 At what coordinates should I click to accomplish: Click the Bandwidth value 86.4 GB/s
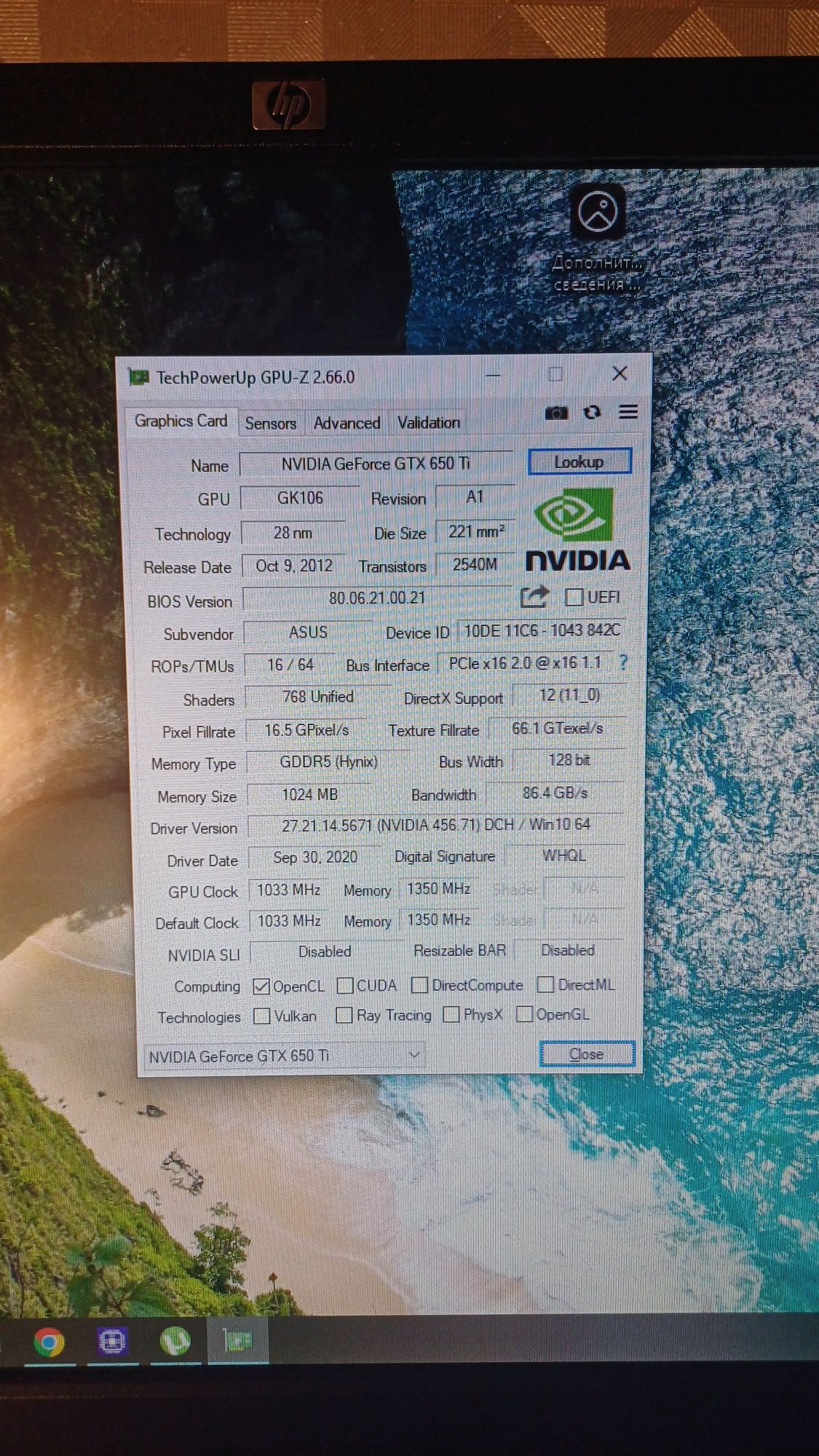click(555, 793)
